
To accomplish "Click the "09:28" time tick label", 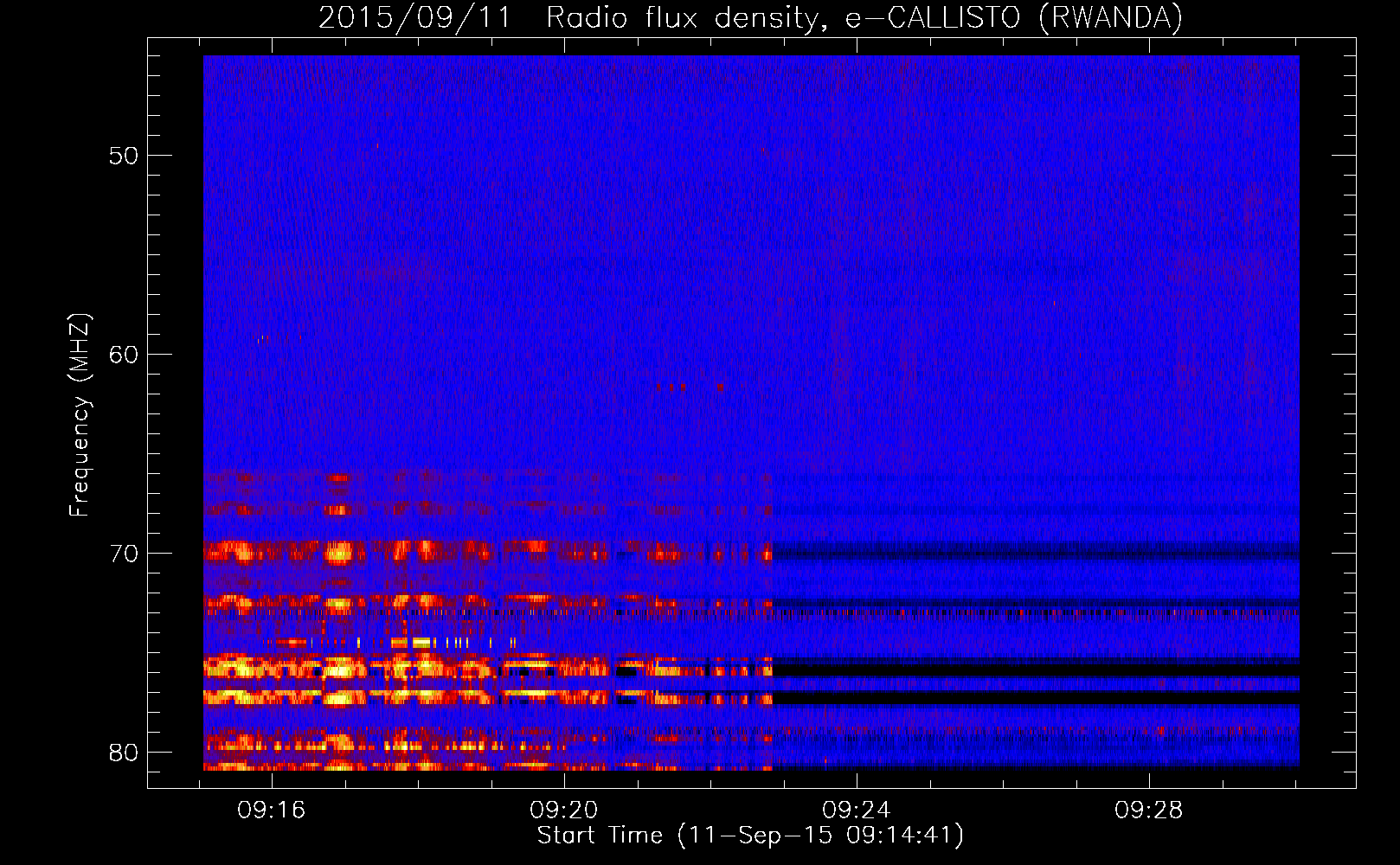I will click(x=1148, y=811).
